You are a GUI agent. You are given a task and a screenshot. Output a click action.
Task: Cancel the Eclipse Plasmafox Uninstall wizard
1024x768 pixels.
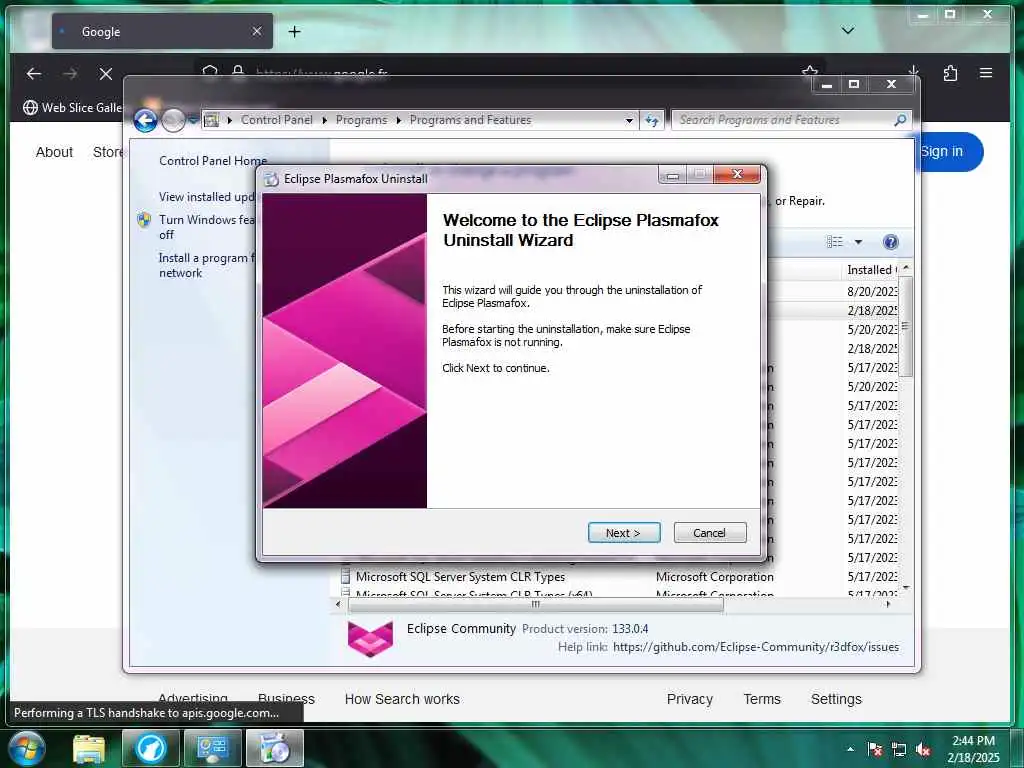click(x=709, y=533)
